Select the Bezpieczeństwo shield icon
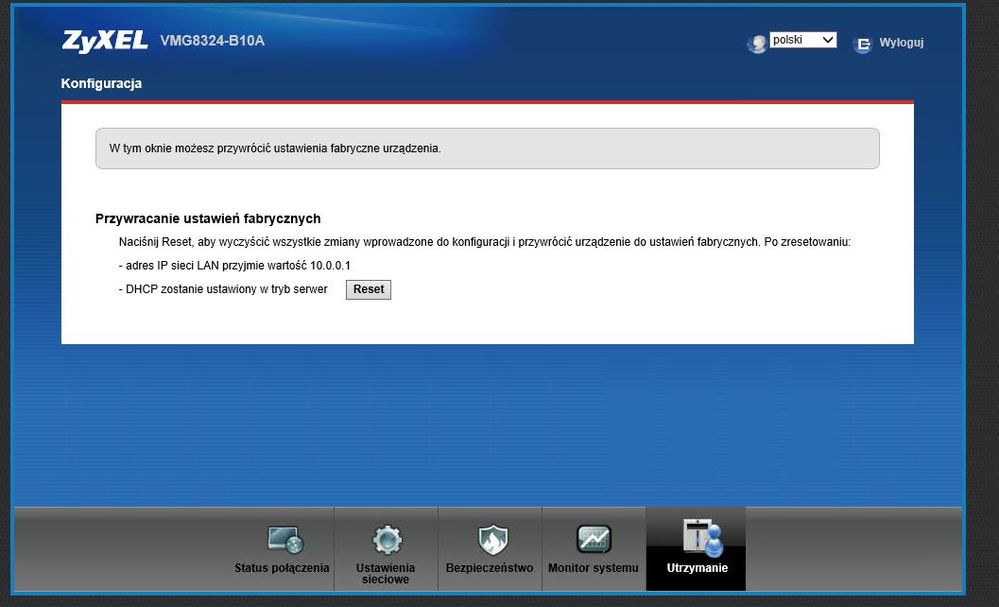The image size is (999, 607). coord(490,540)
